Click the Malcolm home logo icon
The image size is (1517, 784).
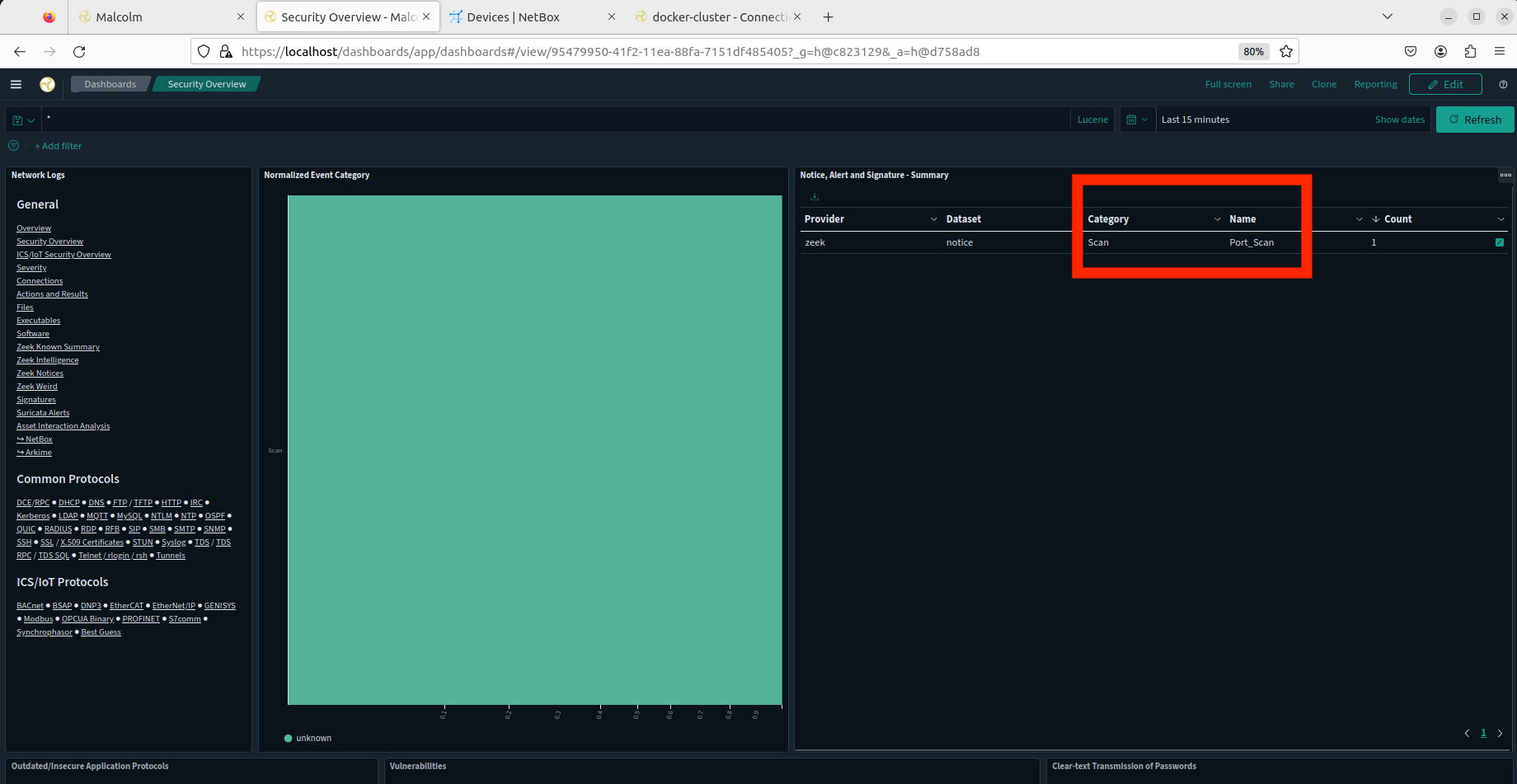click(47, 84)
